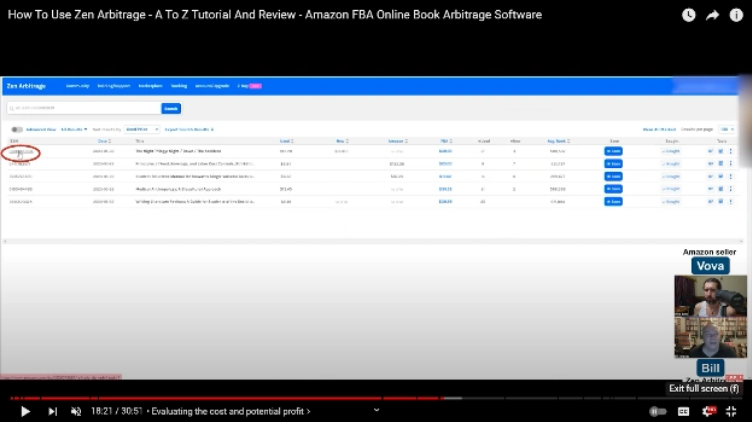The height and width of the screenshot is (422, 752).
Task: Open kebab menu for Night Trilogy row
Action: click(731, 151)
